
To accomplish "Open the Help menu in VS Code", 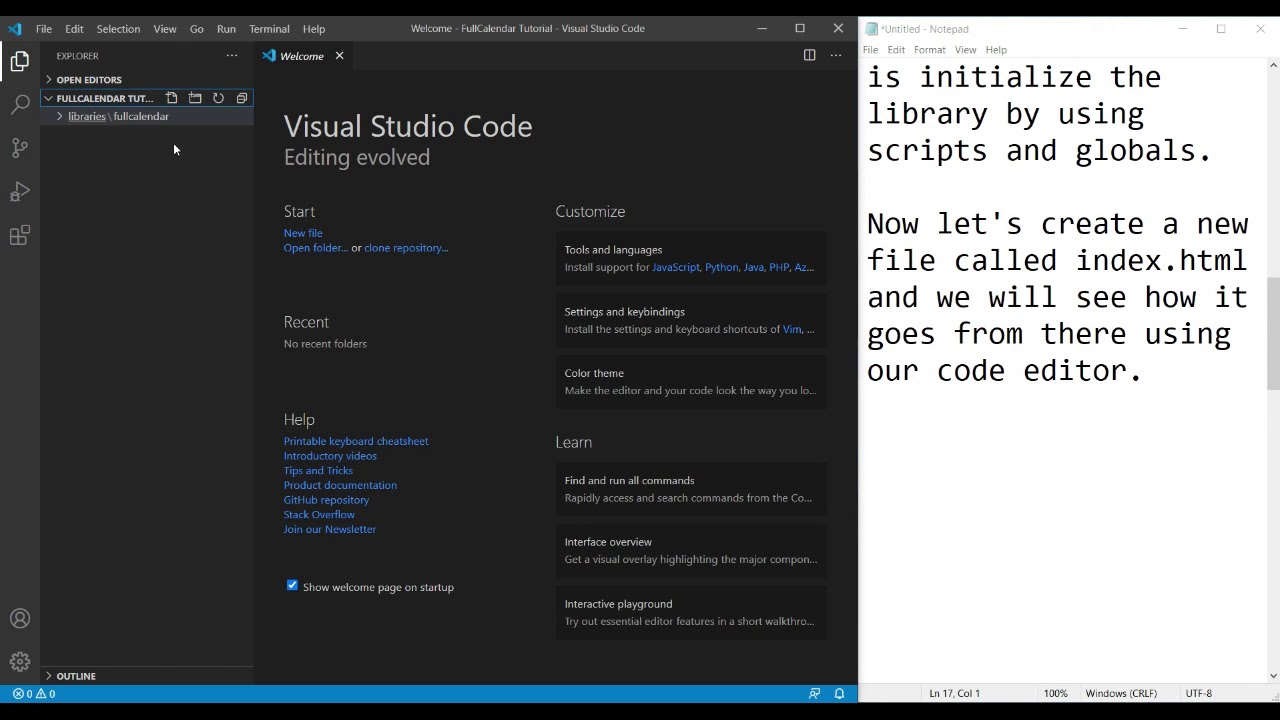I will coord(314,28).
